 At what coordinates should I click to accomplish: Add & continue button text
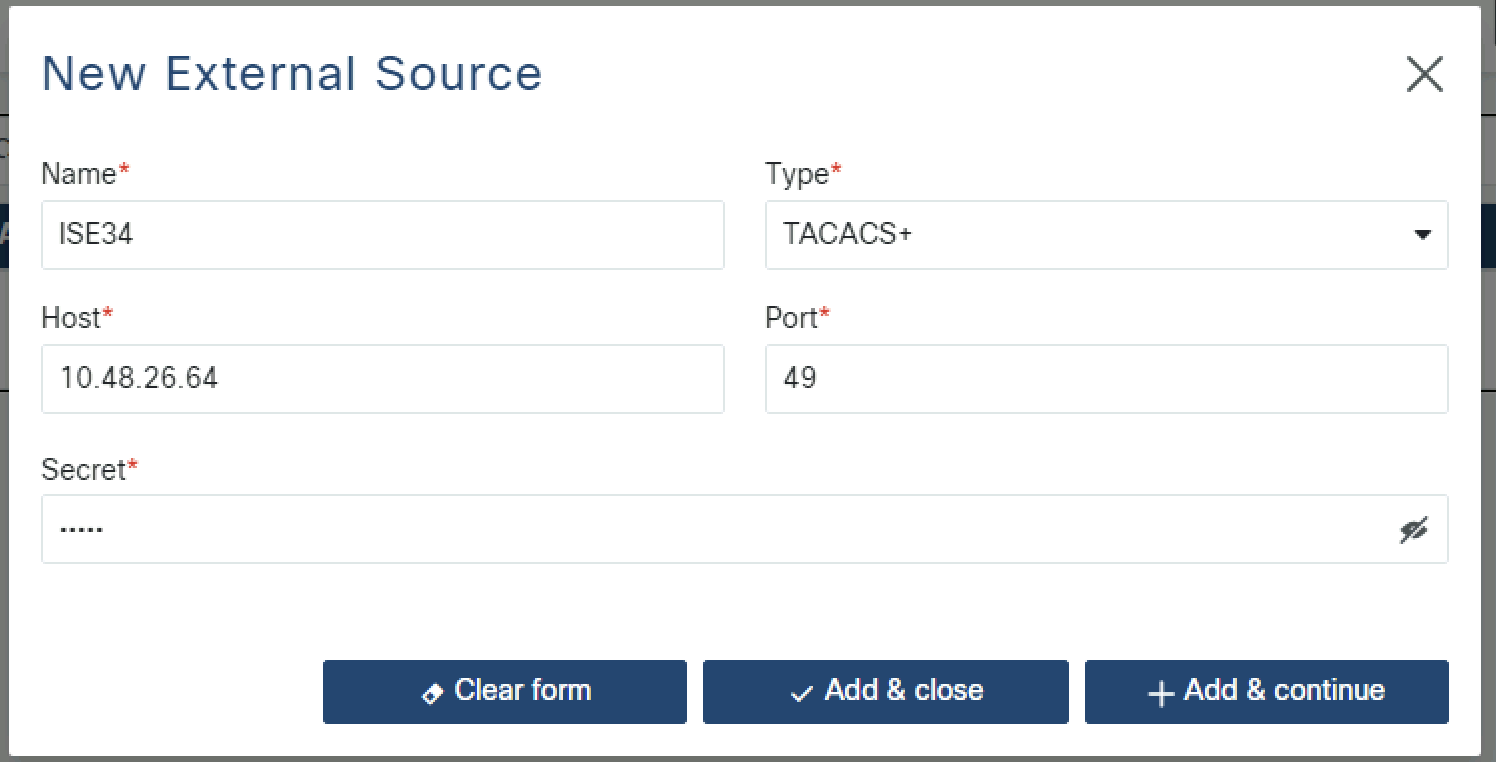tap(1284, 690)
